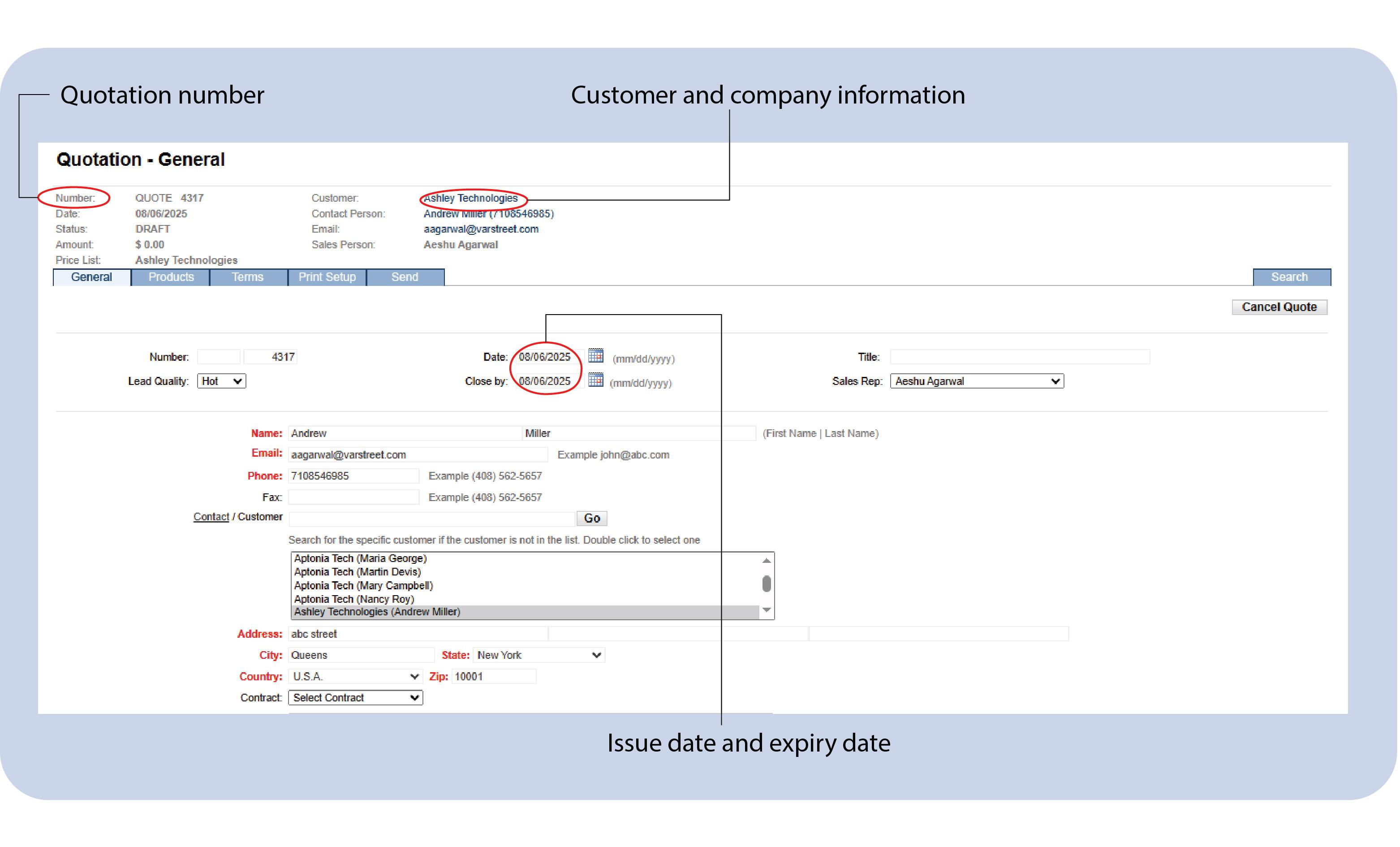
Task: Switch to the Terms tab
Action: click(248, 277)
